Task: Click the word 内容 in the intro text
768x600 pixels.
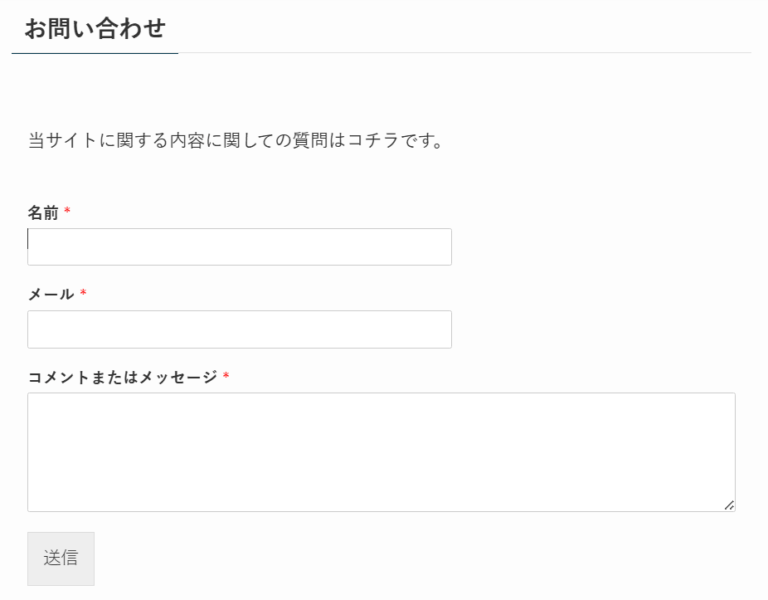Action: click(x=172, y=141)
